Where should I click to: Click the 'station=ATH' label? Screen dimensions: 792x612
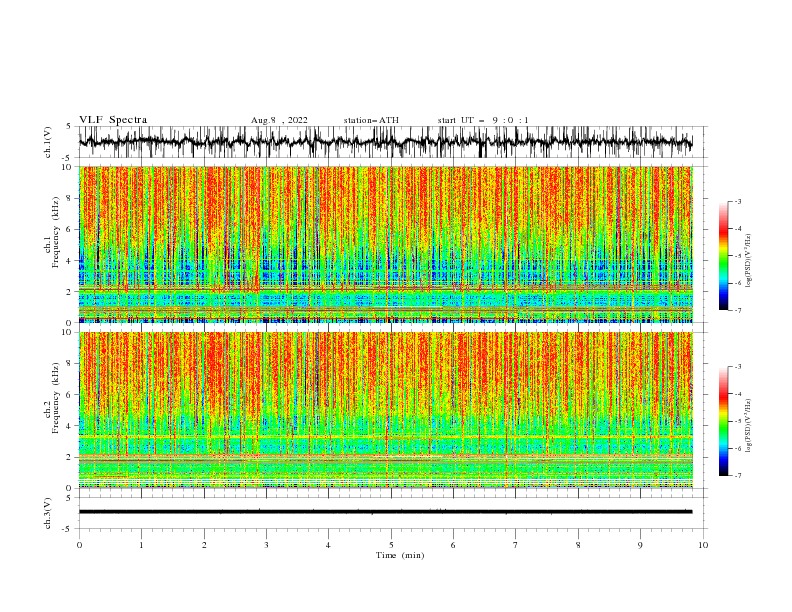click(x=371, y=120)
